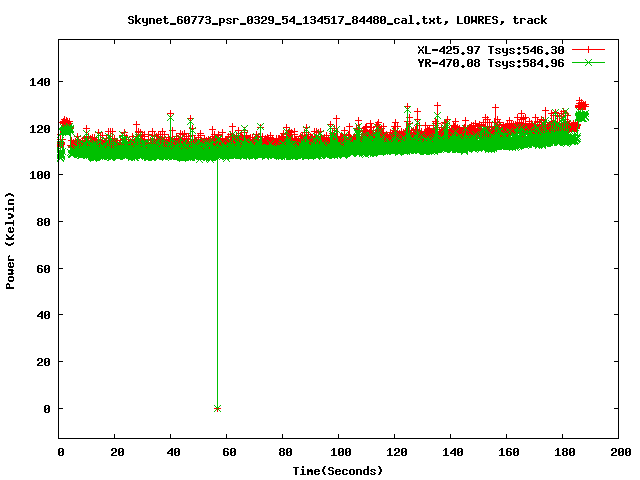Click the Time(Seconds) axis label
Viewport: 640px width, 480px height.
(x=338, y=471)
